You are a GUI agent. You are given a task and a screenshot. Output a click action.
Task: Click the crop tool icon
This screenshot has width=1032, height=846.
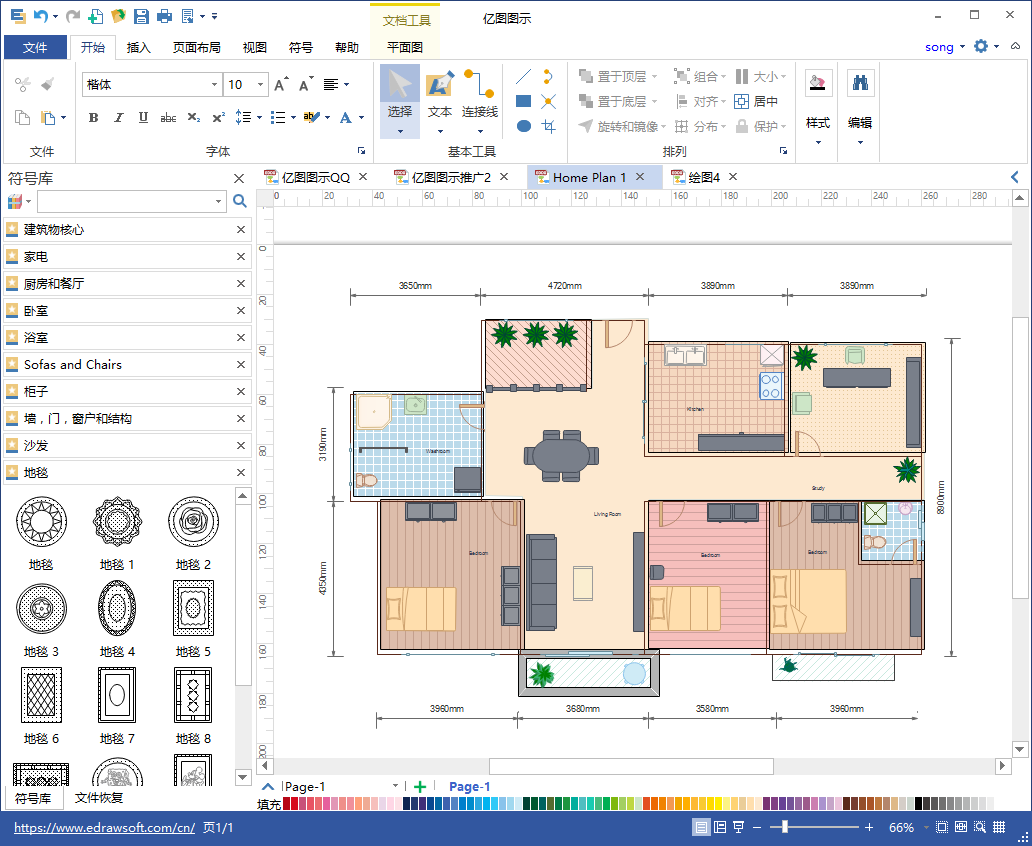click(x=548, y=126)
